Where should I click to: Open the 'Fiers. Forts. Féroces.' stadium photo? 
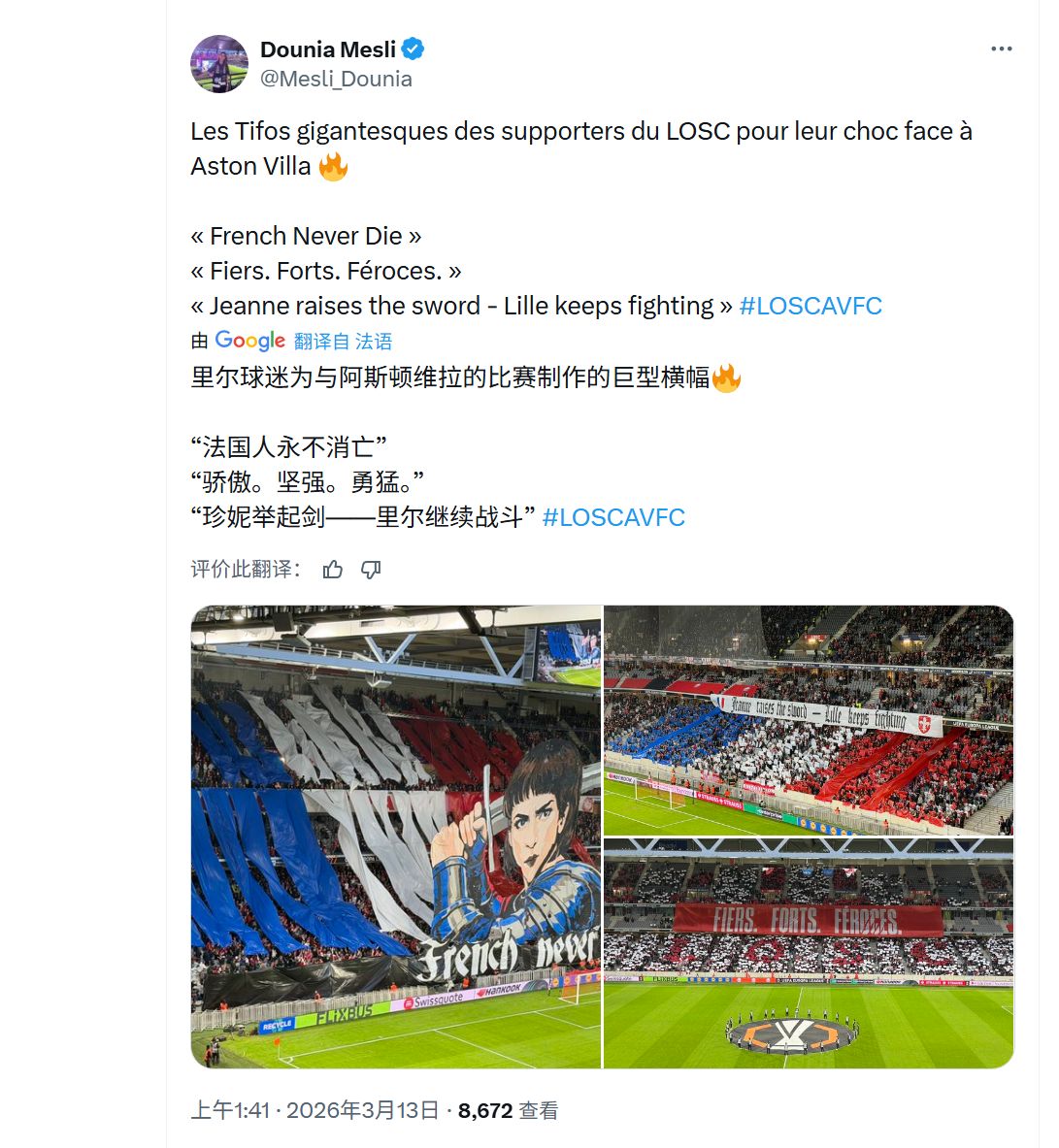tap(809, 953)
